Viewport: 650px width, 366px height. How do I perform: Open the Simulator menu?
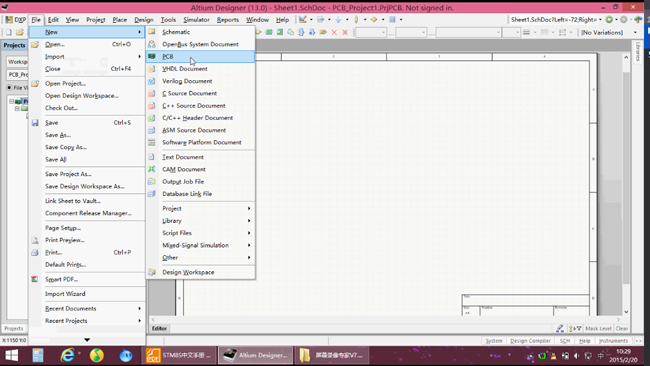tap(196, 19)
